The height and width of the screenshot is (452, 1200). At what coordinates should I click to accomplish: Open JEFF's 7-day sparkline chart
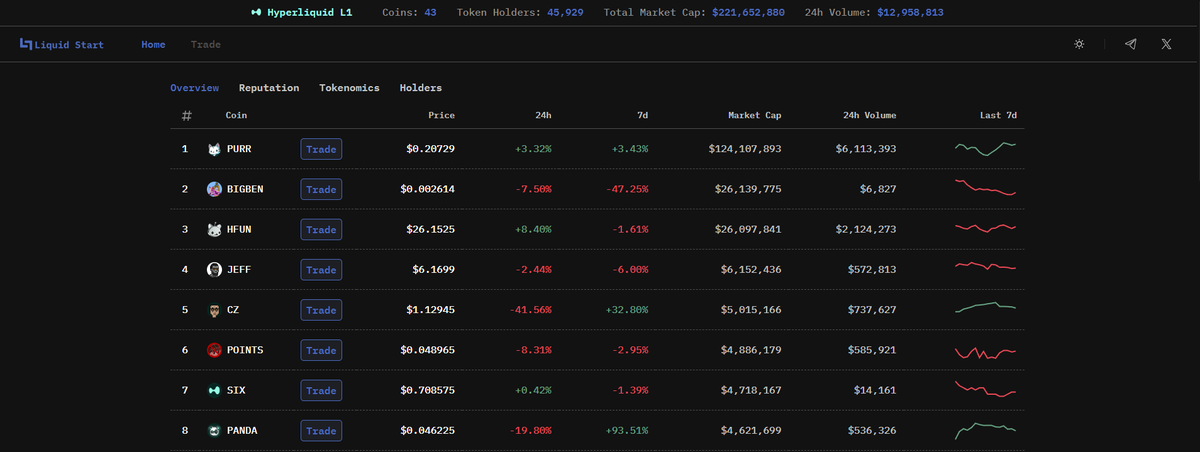click(x=986, y=266)
